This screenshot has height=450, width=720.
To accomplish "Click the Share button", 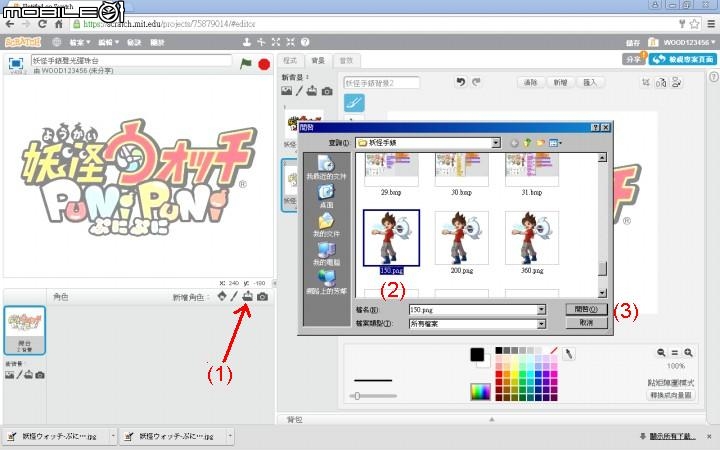I will pos(634,59).
